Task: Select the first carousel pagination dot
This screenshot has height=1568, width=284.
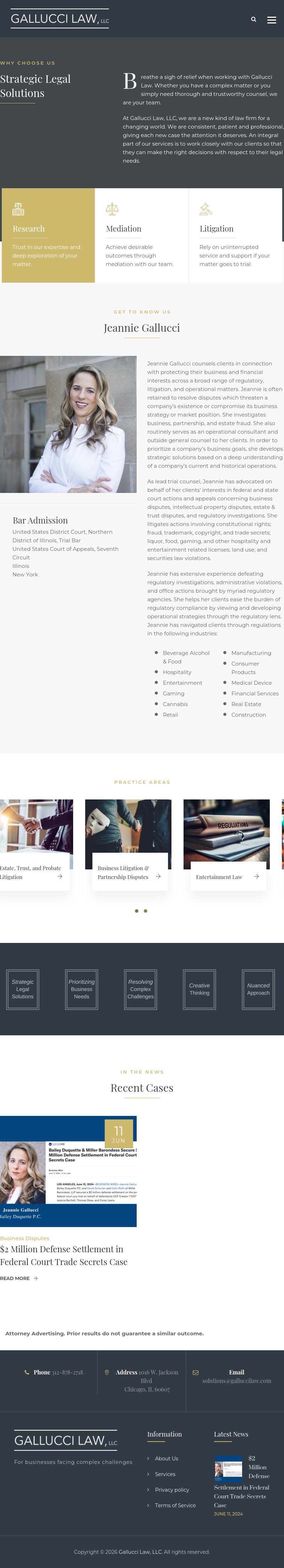Action: [x=137, y=911]
